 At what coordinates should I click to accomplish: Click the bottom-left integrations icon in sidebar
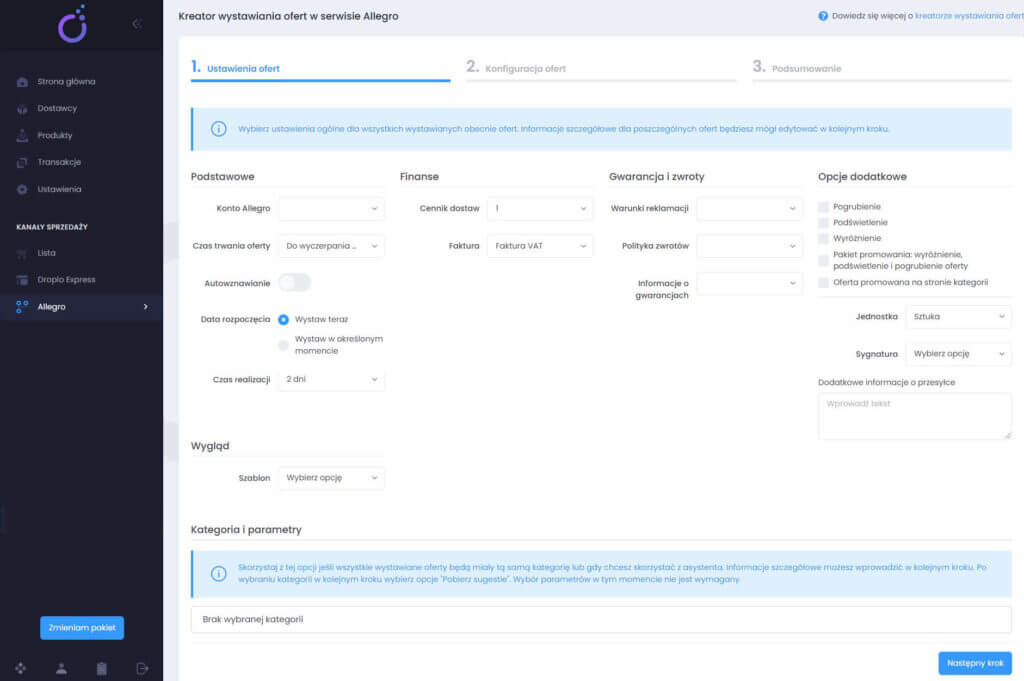pyautogui.click(x=20, y=668)
